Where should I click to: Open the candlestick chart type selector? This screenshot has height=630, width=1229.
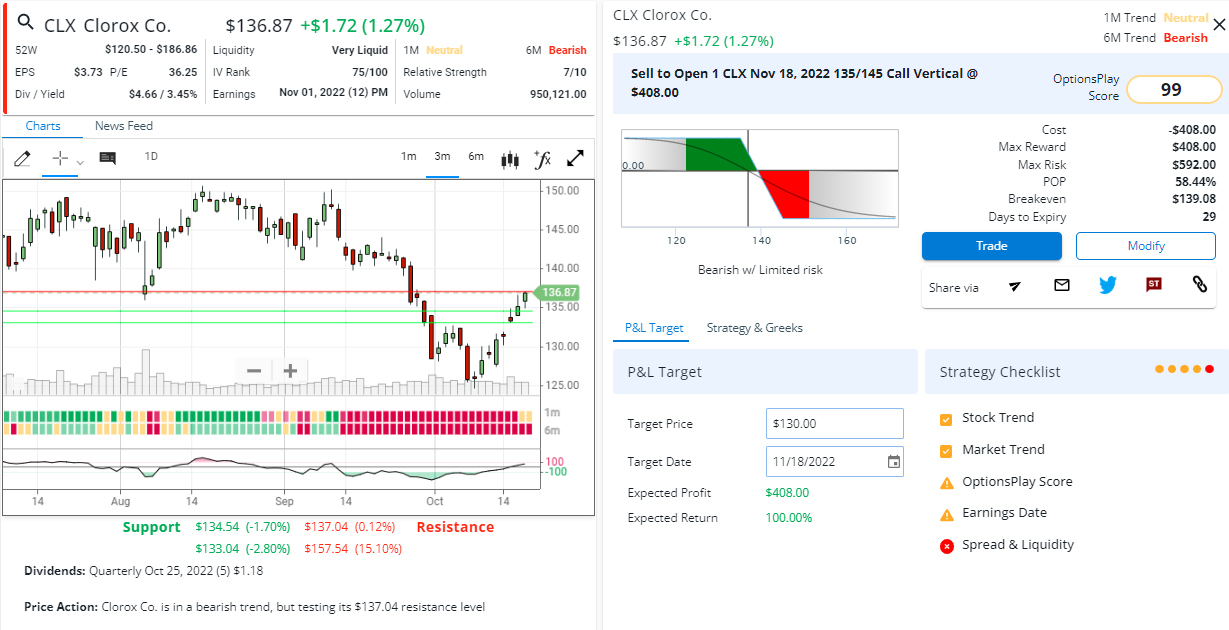511,158
